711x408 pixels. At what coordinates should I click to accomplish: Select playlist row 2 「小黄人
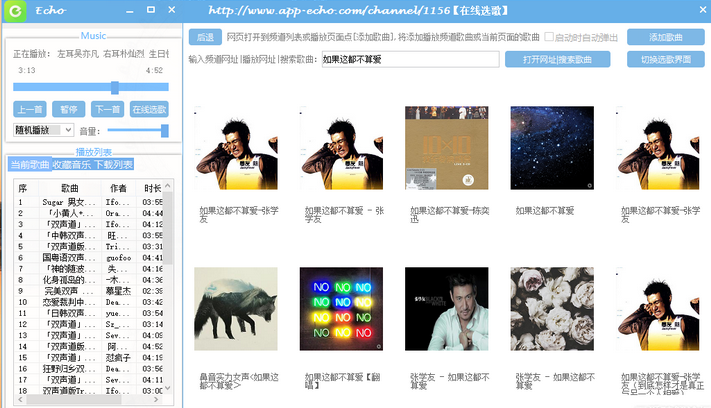[88, 213]
